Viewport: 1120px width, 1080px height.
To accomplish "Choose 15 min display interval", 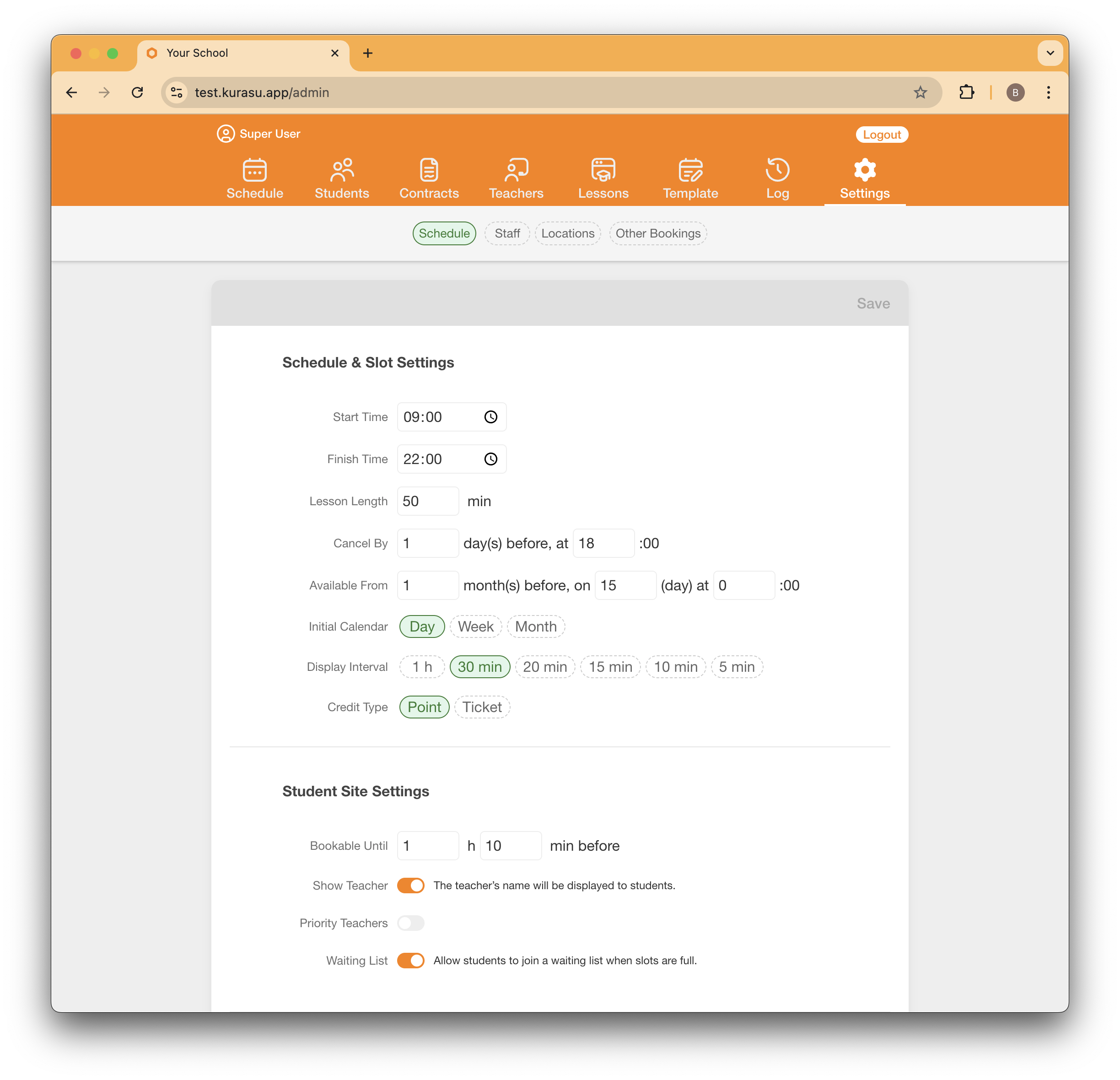I will (610, 667).
